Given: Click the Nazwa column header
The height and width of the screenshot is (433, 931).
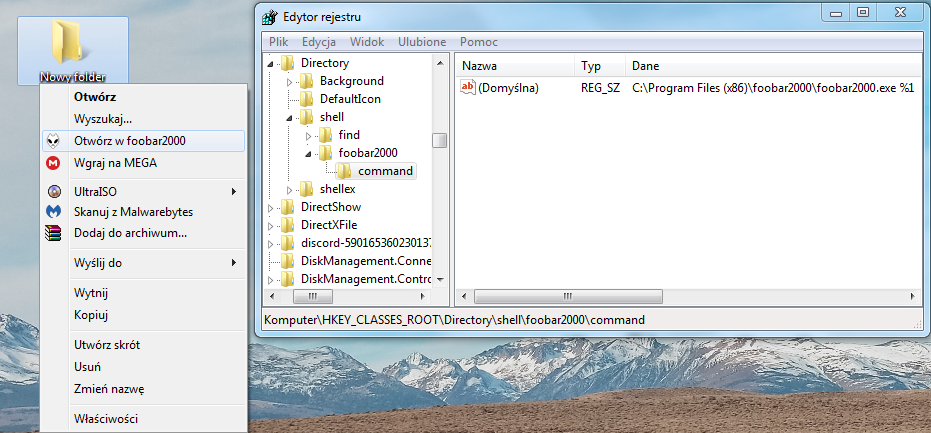Looking at the screenshot, I should [x=515, y=66].
